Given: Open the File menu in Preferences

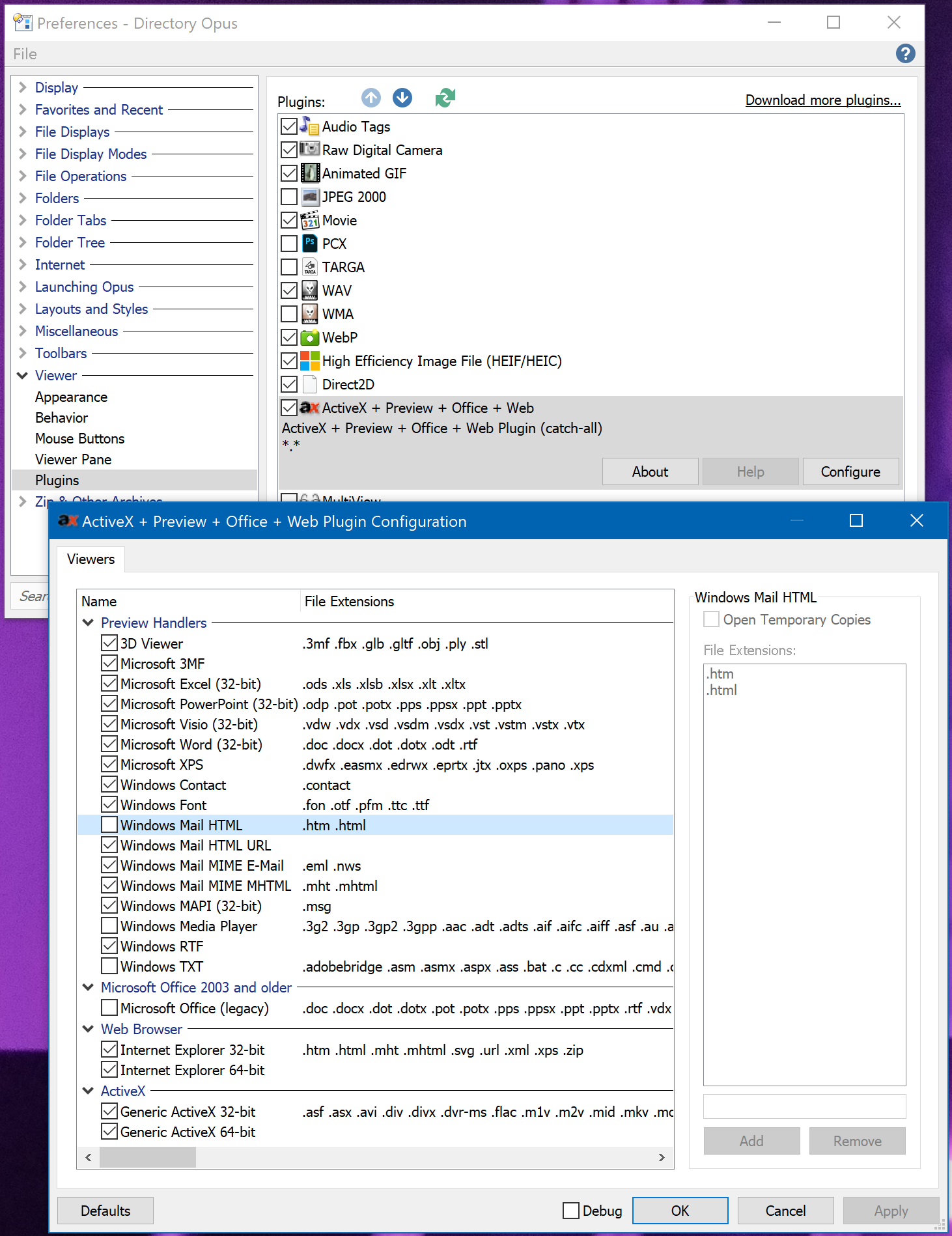Looking at the screenshot, I should pos(25,54).
